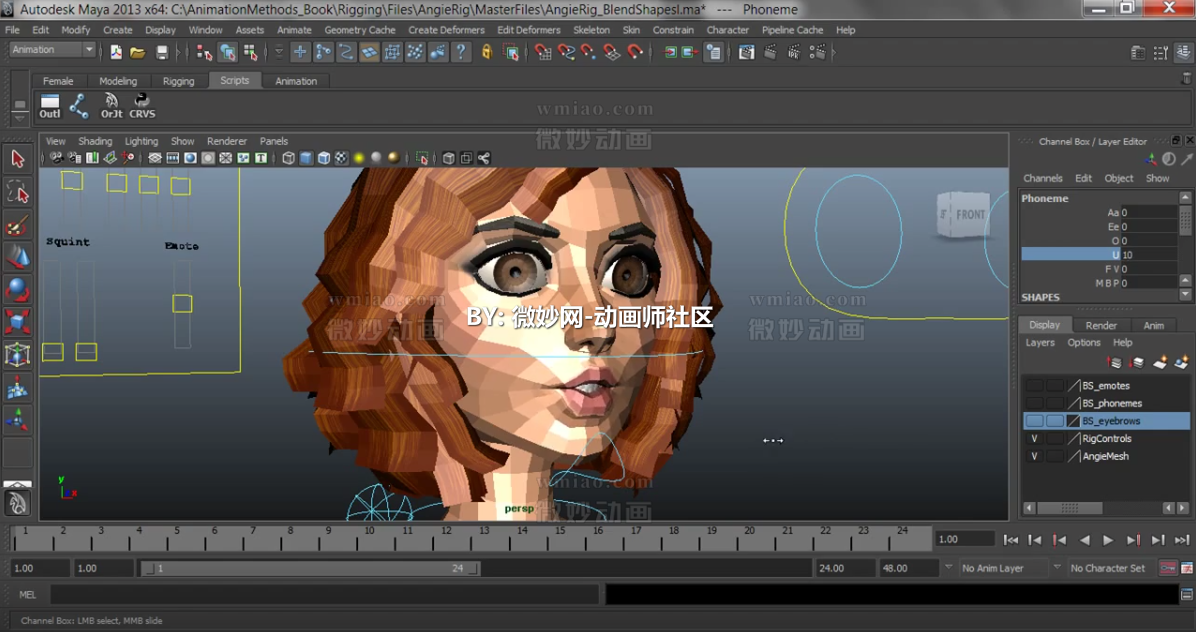Save the scene with the disk icon

coord(162,52)
